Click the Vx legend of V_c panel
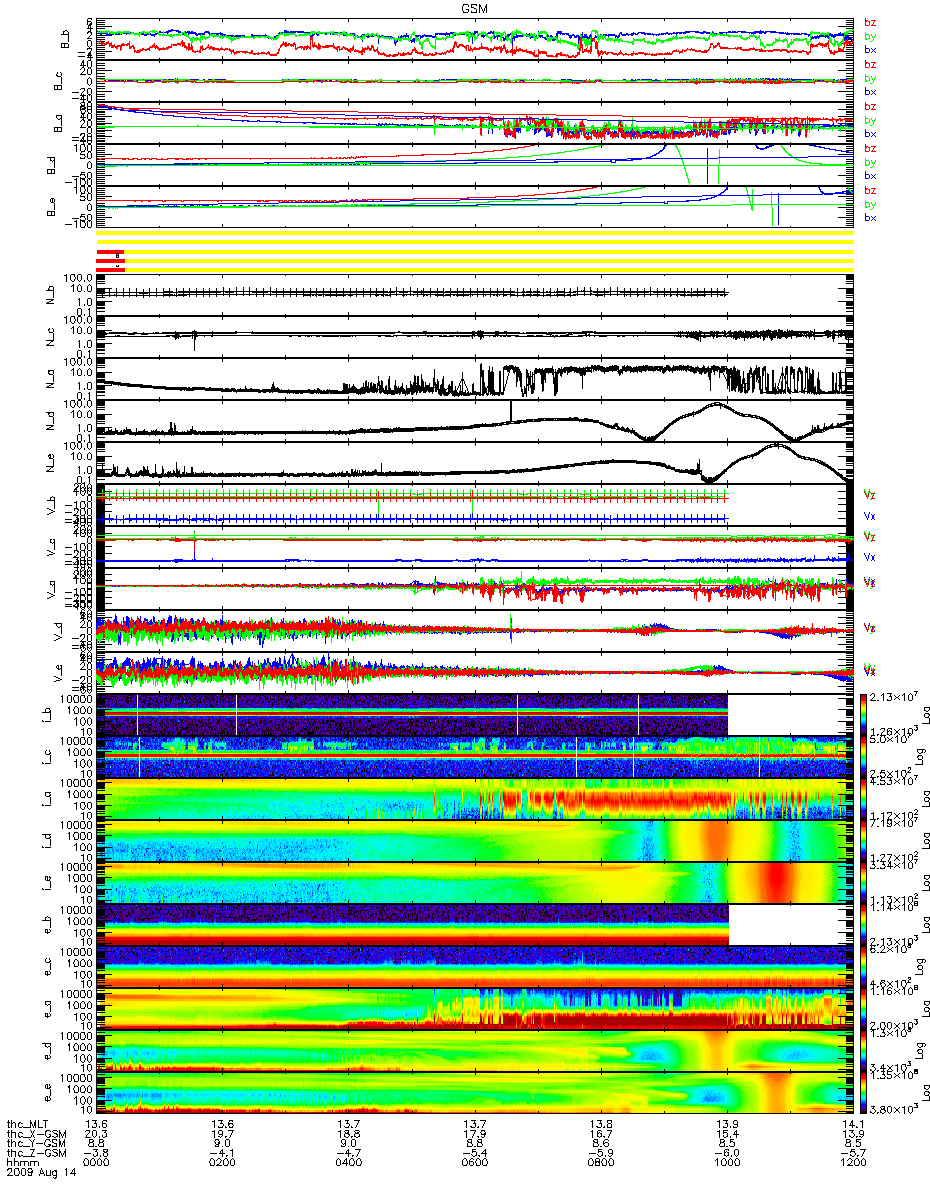The height and width of the screenshot is (1200, 930). point(870,558)
